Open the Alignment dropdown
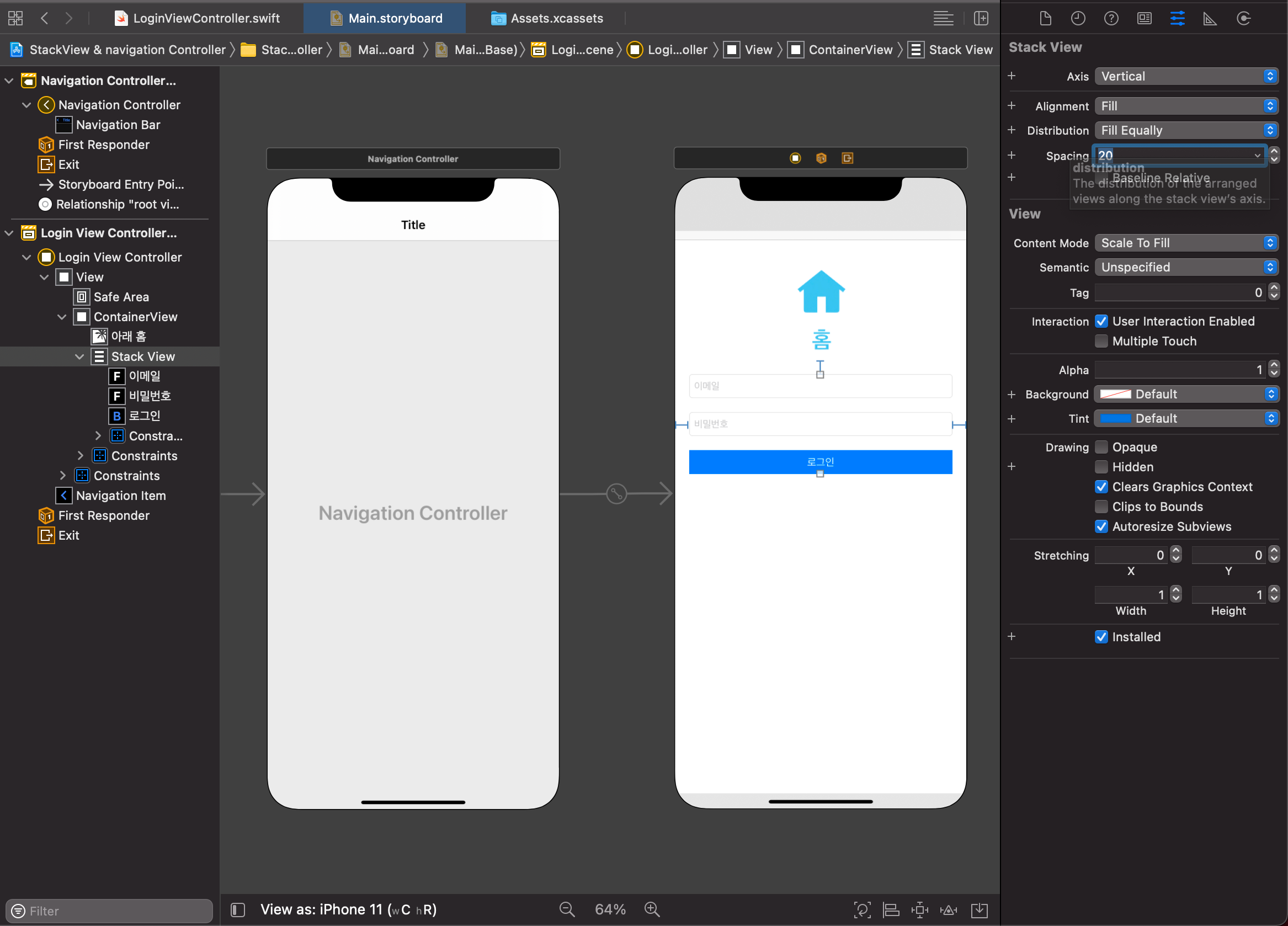 tap(1186, 106)
